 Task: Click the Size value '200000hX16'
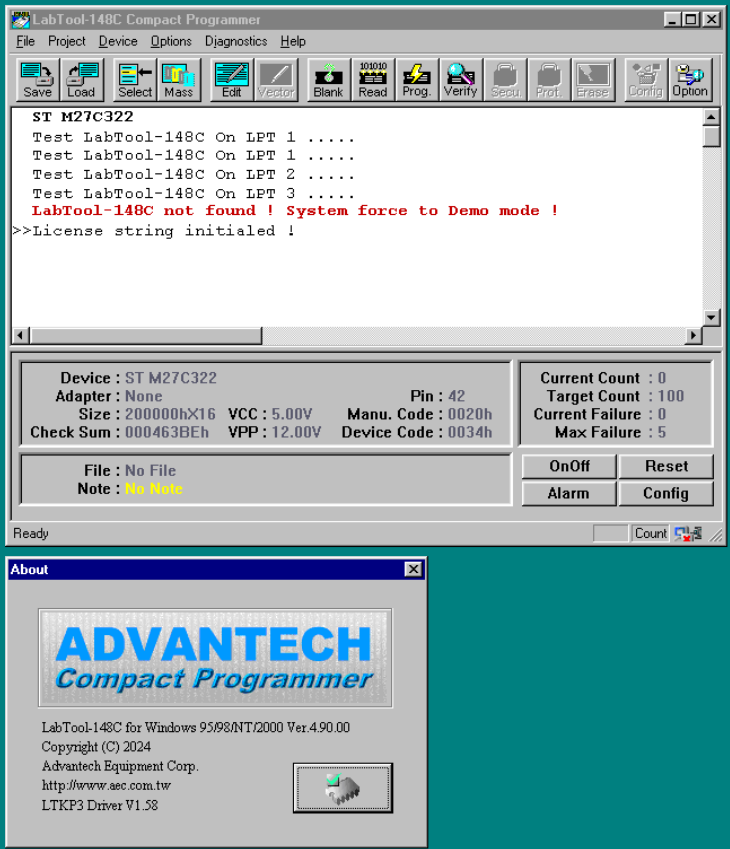170,414
